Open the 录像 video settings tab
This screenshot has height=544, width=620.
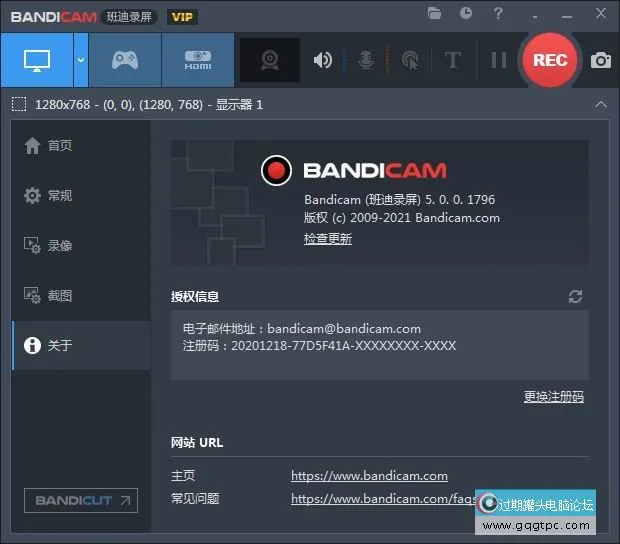coord(81,246)
